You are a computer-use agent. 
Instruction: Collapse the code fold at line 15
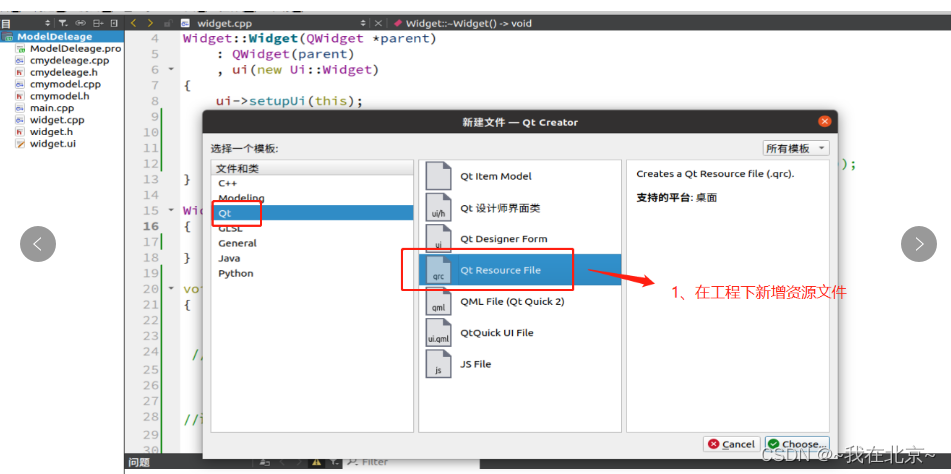coord(170,210)
